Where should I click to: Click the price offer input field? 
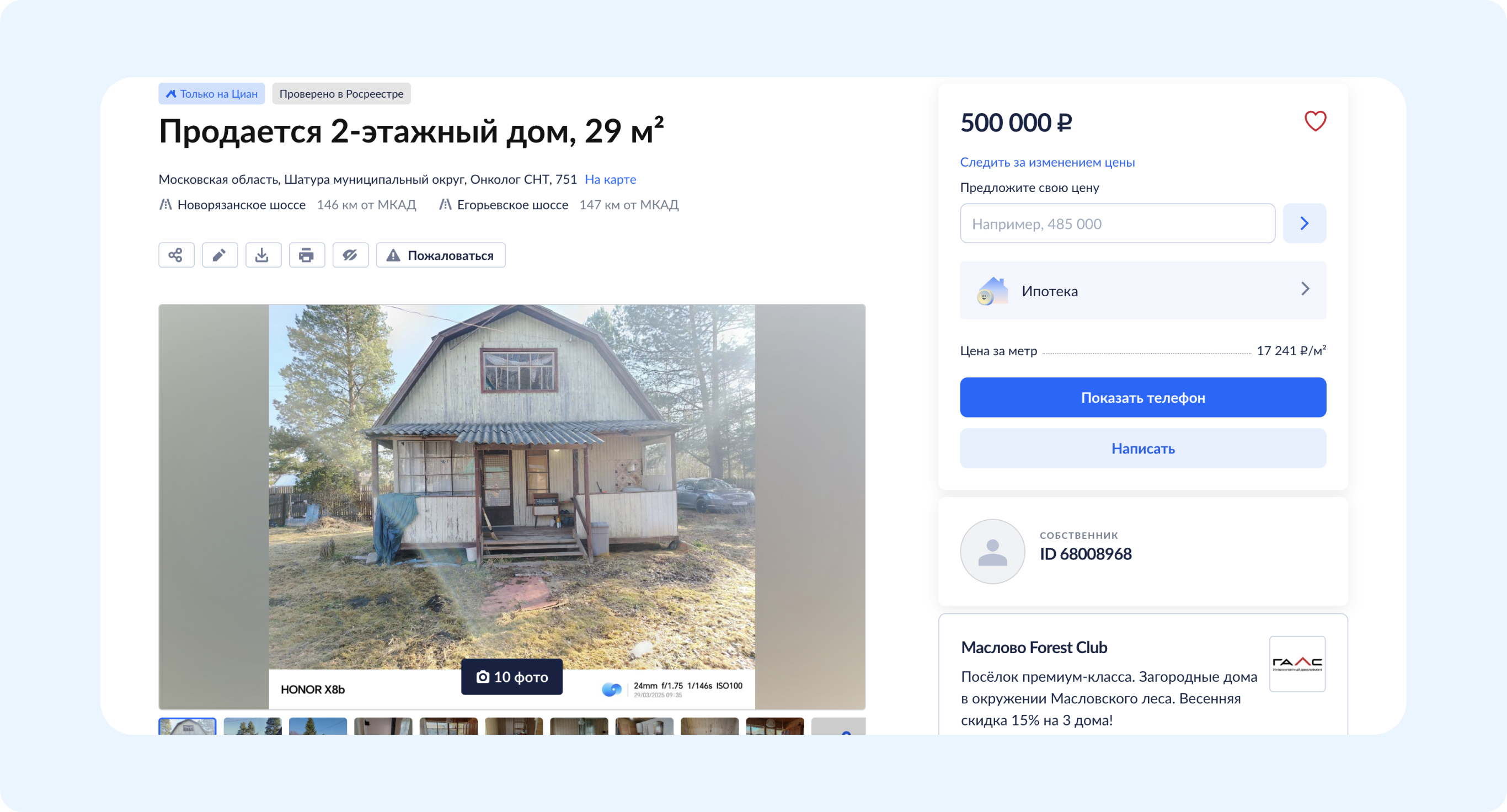point(1118,223)
